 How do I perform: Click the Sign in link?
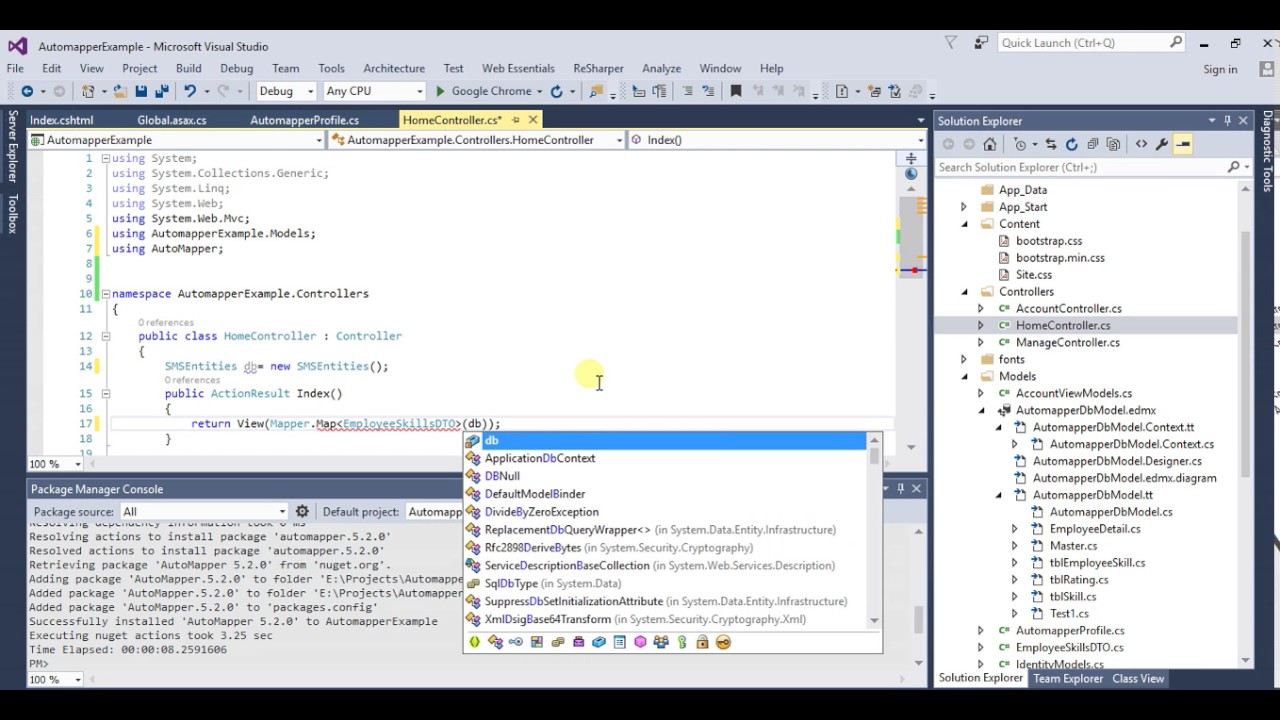click(x=1220, y=69)
